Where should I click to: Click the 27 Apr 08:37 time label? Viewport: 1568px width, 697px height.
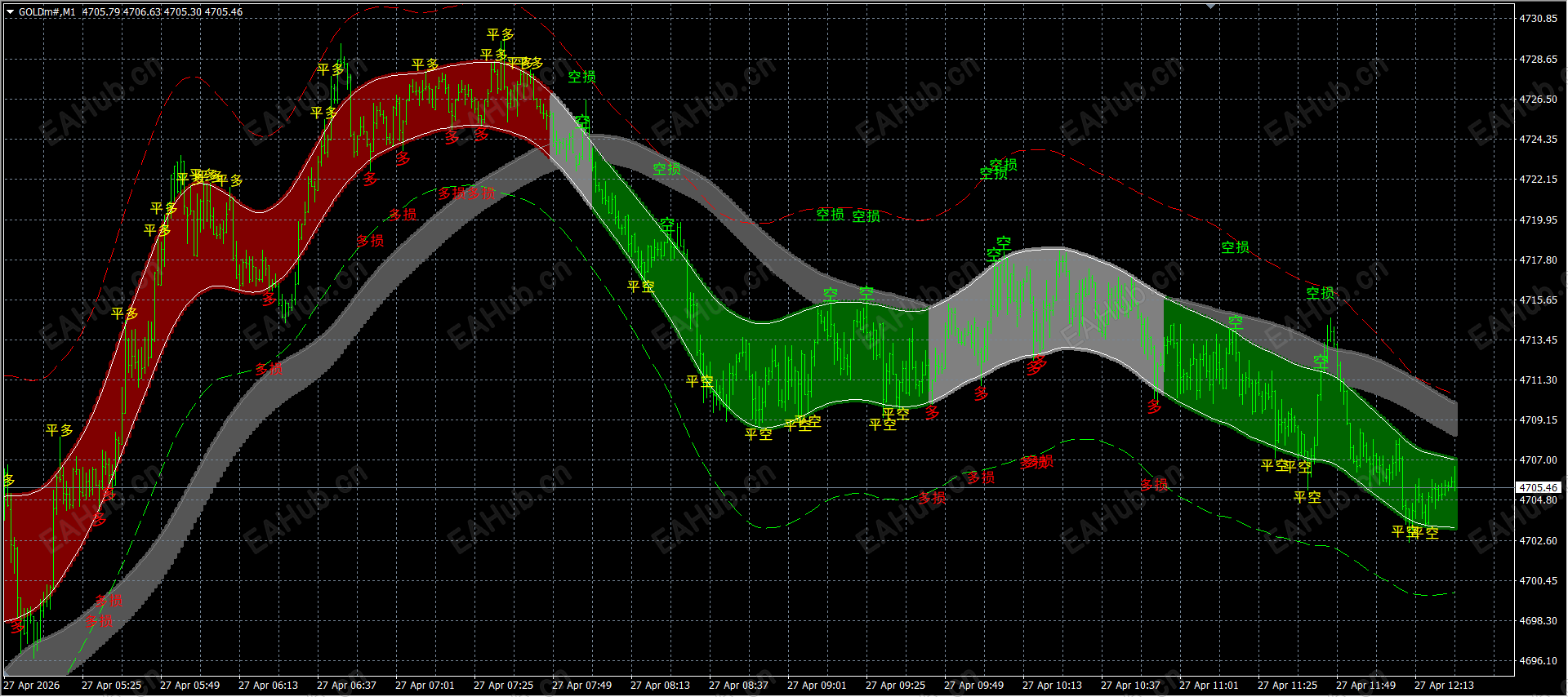tap(738, 686)
